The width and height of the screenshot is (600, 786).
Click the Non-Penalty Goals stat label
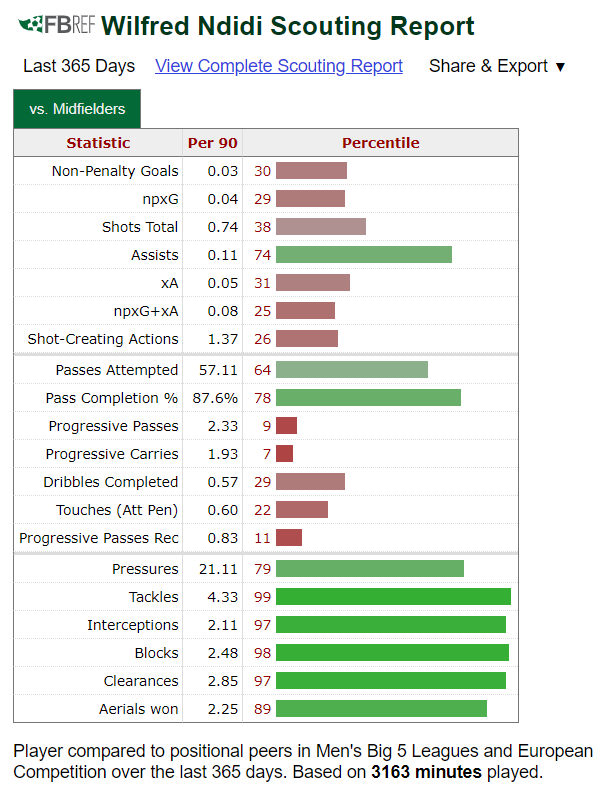coord(115,171)
